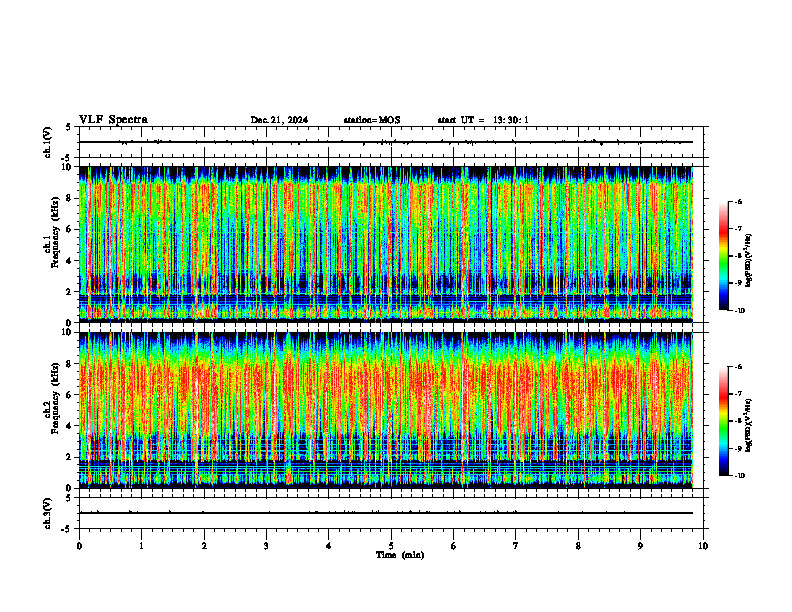Click the ch.1 frequency tick label '2'
Viewport: 792px width, 612px height.
70,292
